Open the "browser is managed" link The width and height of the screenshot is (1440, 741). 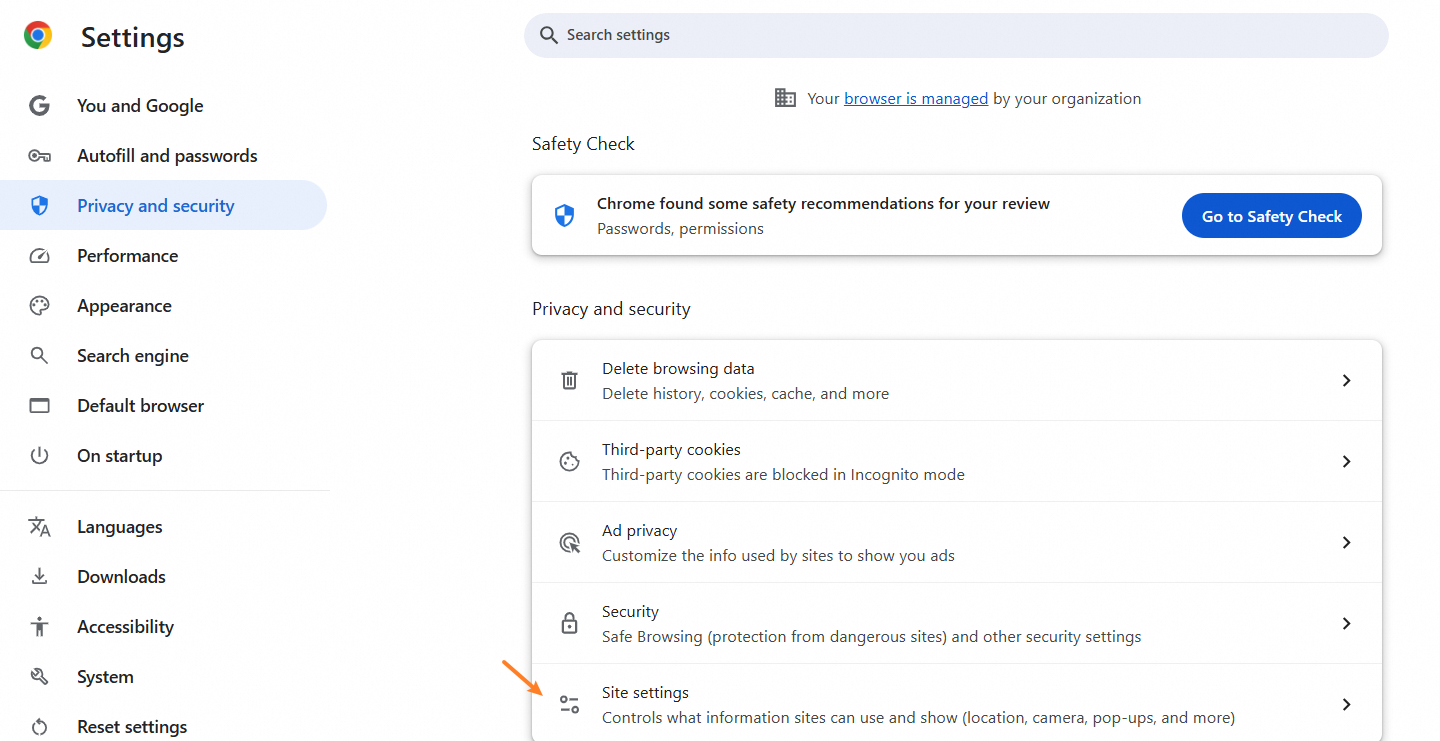coord(915,99)
